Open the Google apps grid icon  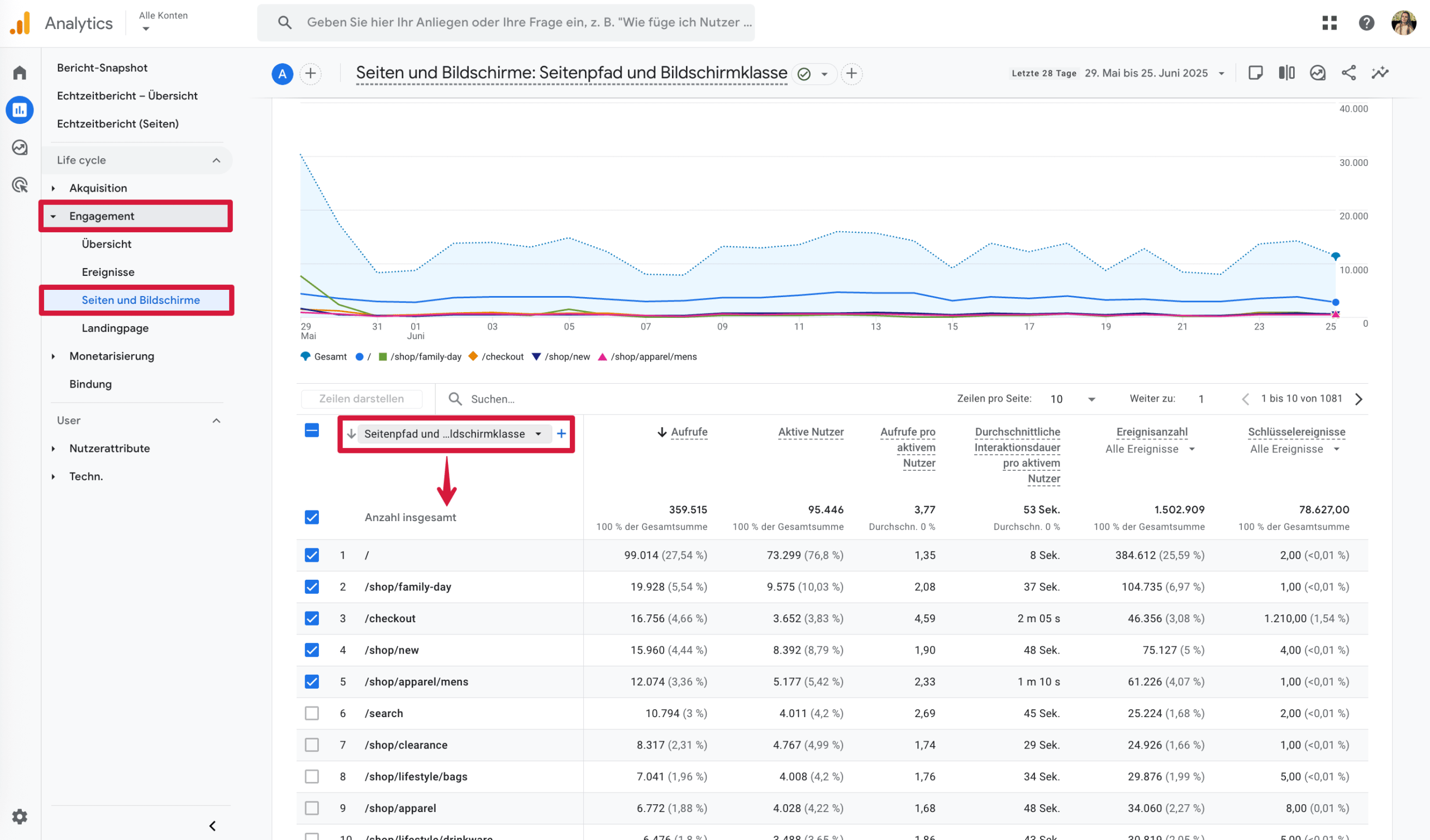pos(1329,23)
